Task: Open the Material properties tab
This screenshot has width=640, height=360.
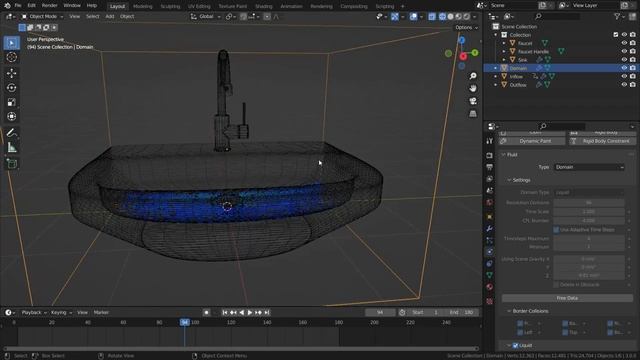Action: click(489, 287)
